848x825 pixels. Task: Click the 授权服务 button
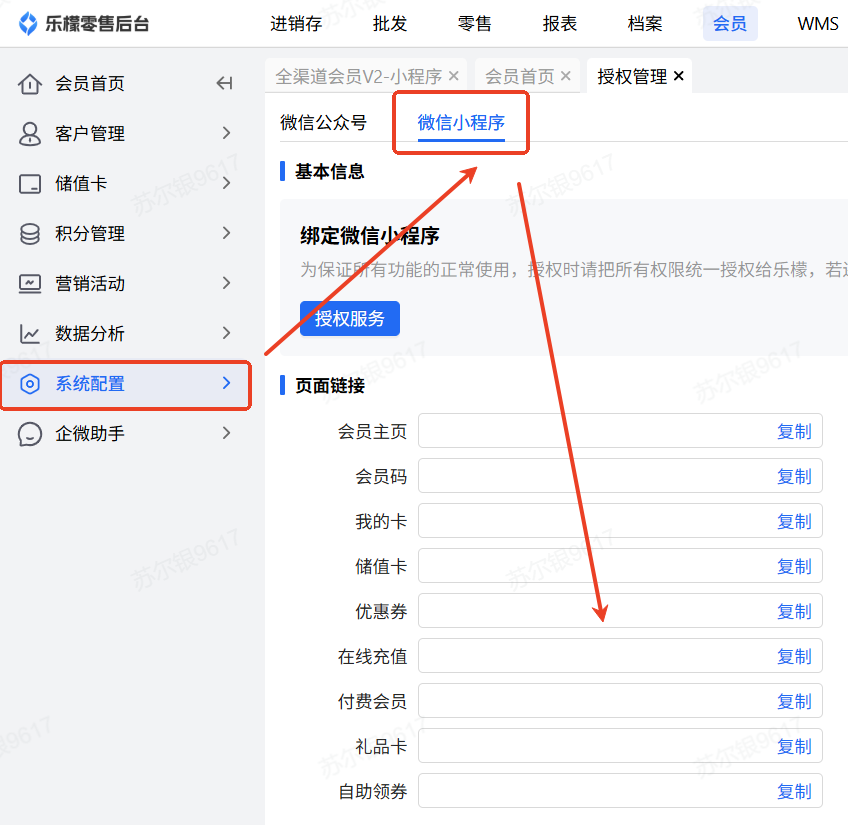click(350, 319)
